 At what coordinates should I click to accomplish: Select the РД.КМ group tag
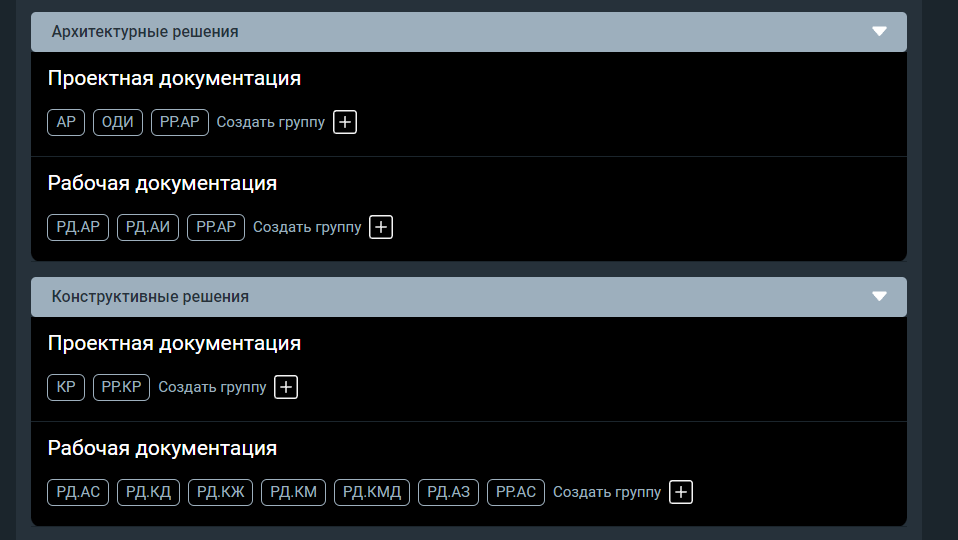(x=293, y=492)
